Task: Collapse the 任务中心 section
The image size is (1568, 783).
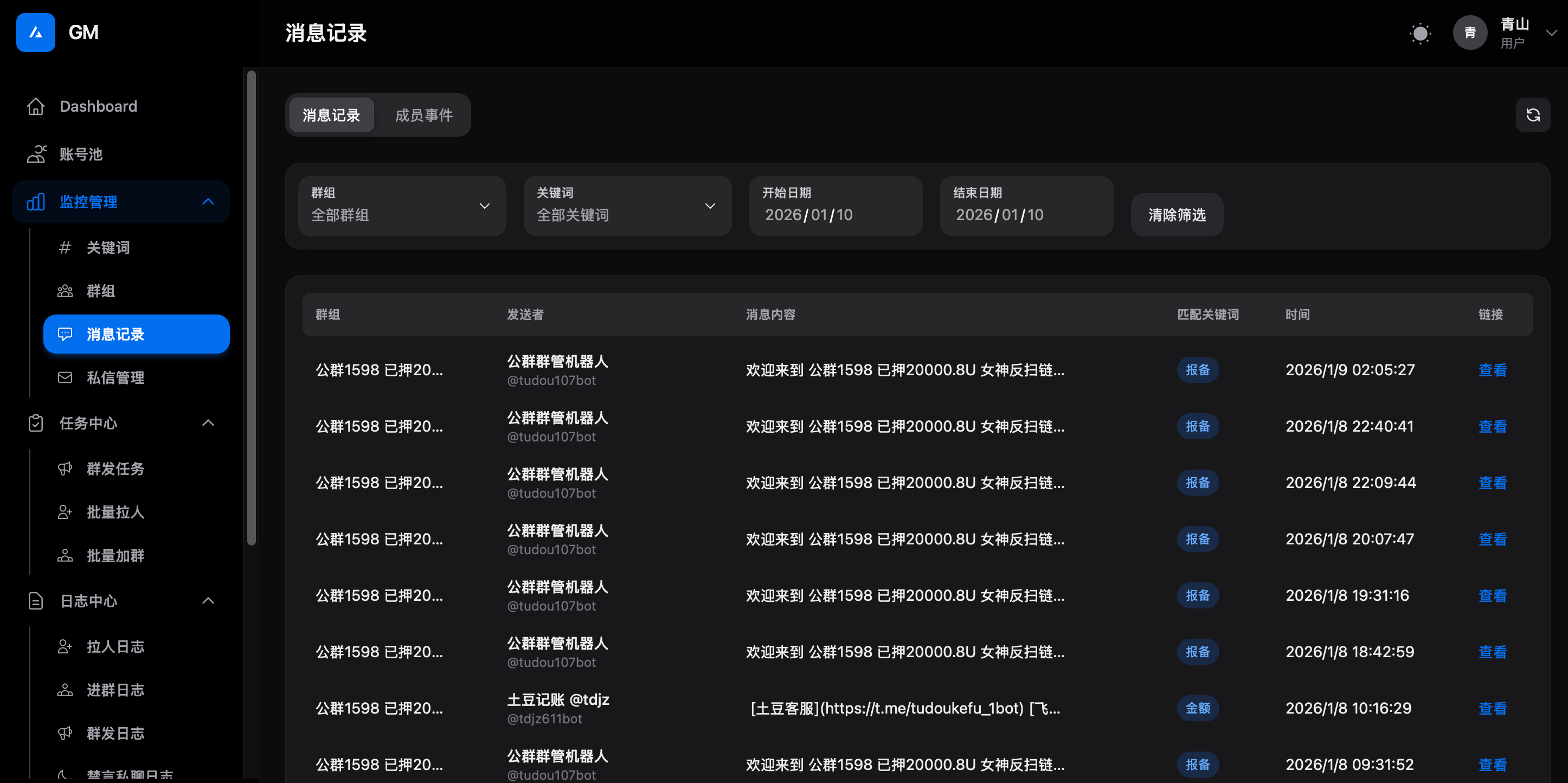Action: [x=208, y=422]
